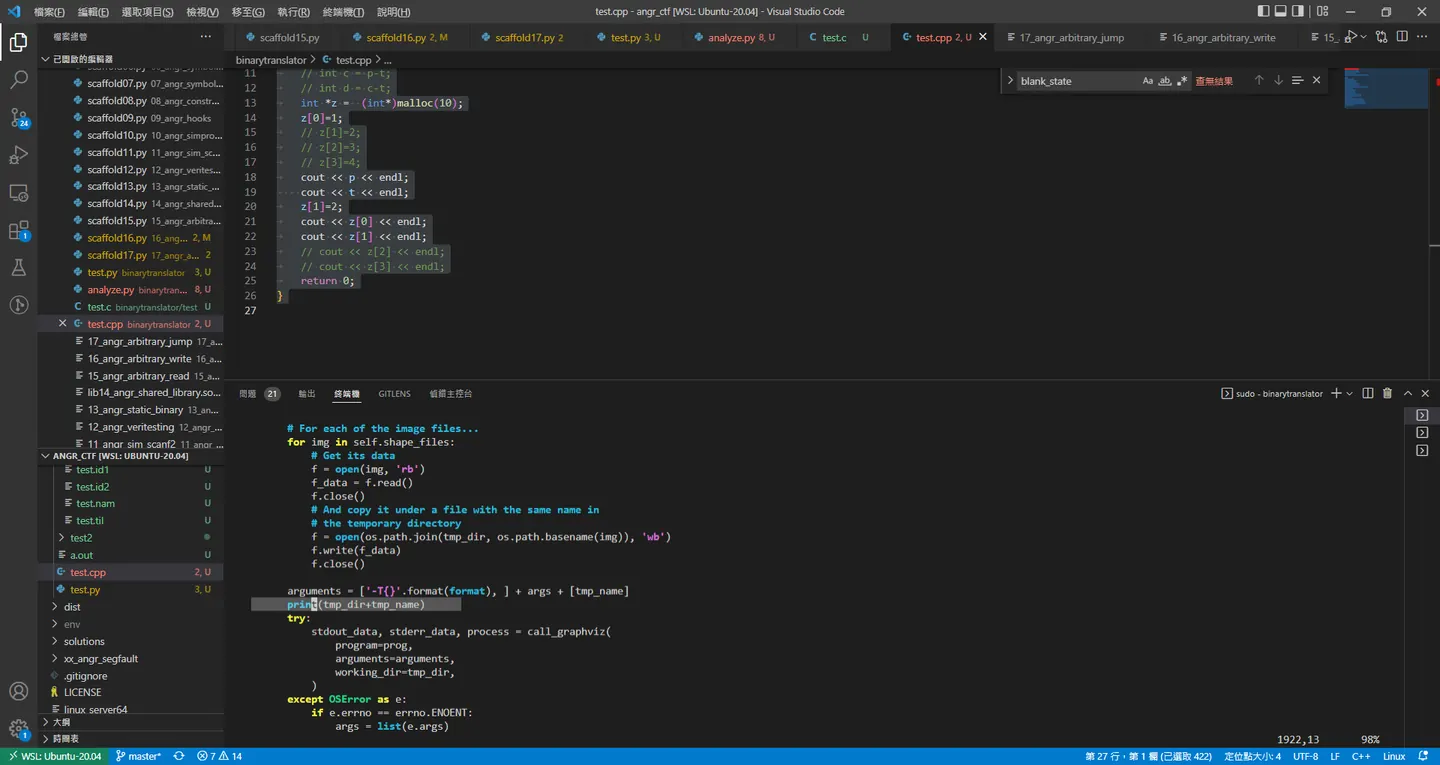Toggle Match Whole Word in find widget
This screenshot has width=1440, height=765.
[1165, 81]
